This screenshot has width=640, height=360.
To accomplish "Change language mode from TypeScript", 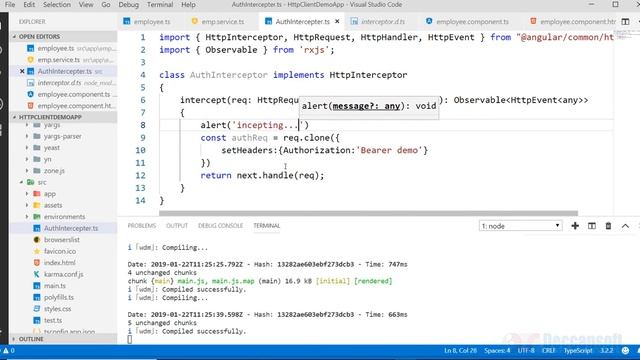I will click(x=578, y=350).
